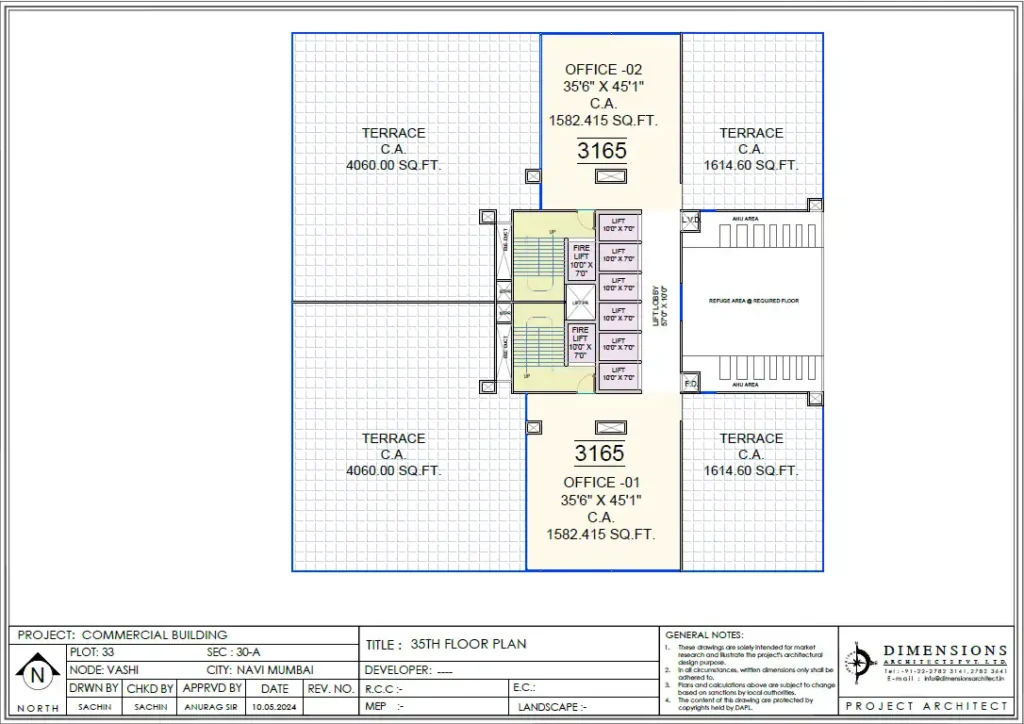Viewport: 1024px width, 724px height.
Task: Select the Office-02 room label
Action: (603, 70)
